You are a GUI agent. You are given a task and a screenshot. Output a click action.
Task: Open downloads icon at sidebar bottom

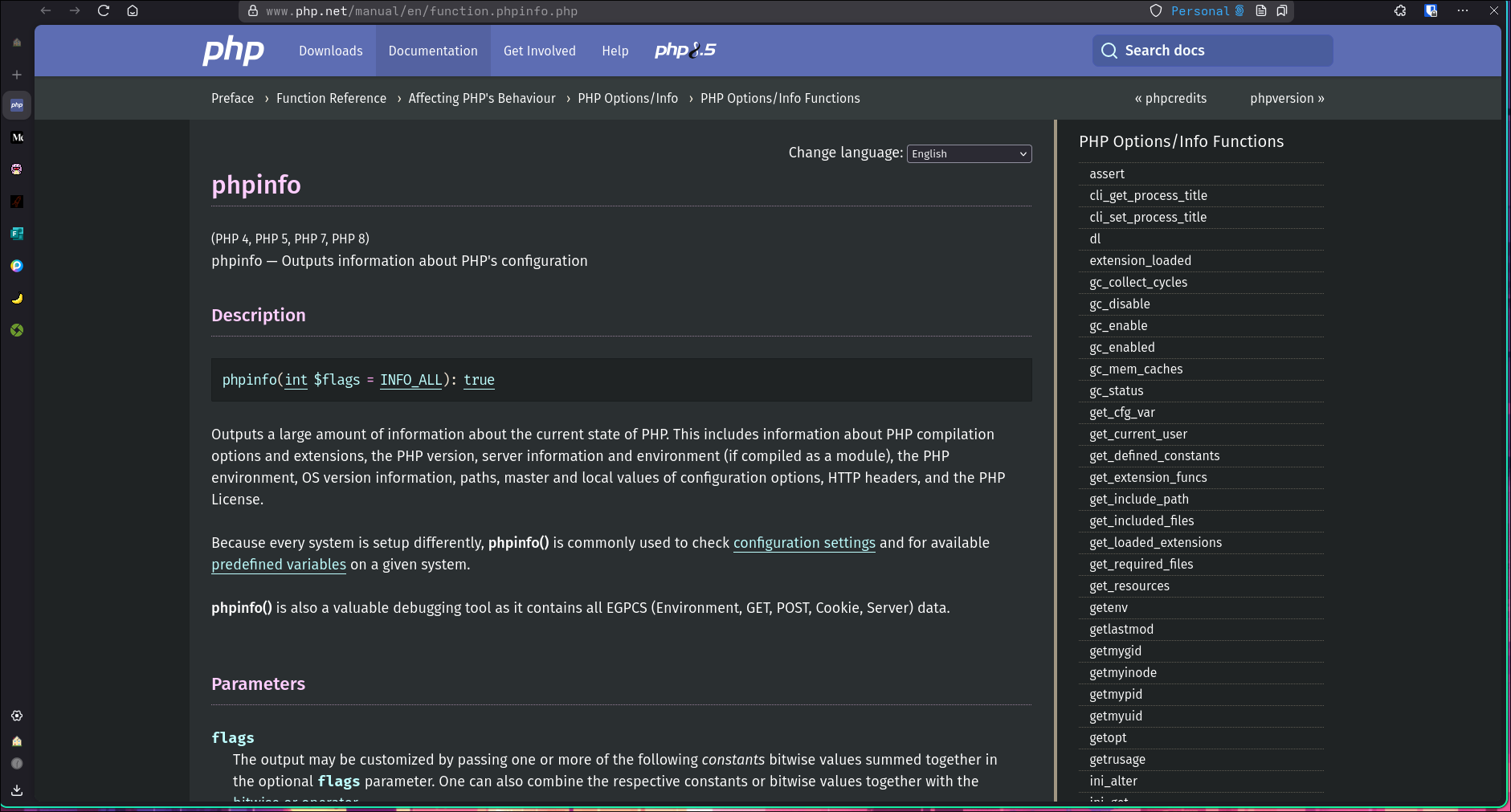(x=17, y=790)
